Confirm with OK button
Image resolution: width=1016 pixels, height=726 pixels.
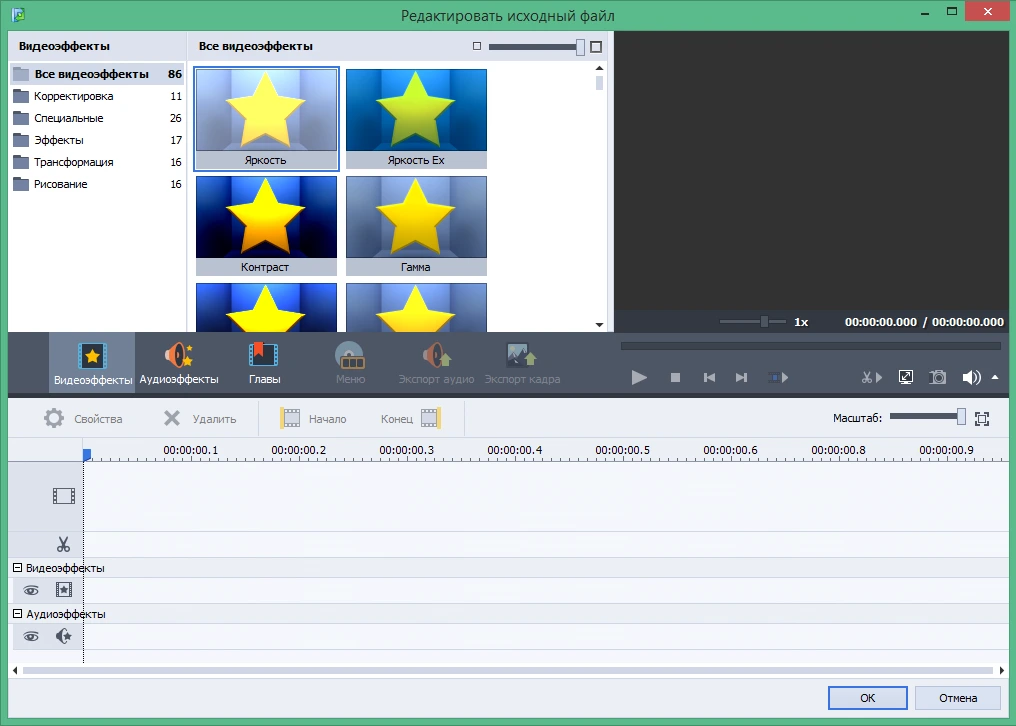pyautogui.click(x=868, y=698)
